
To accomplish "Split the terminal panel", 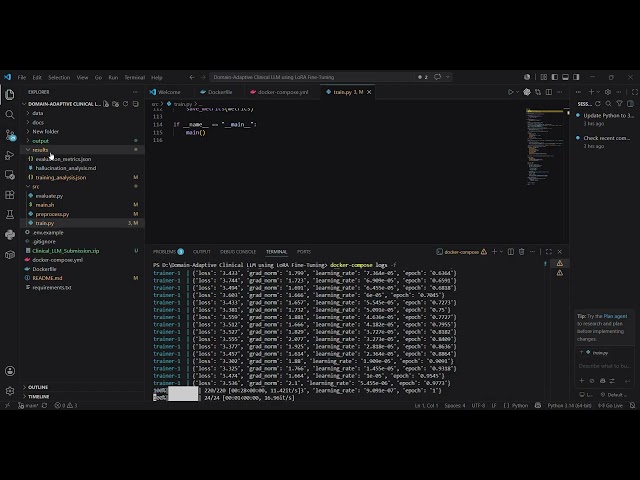I will 511,252.
